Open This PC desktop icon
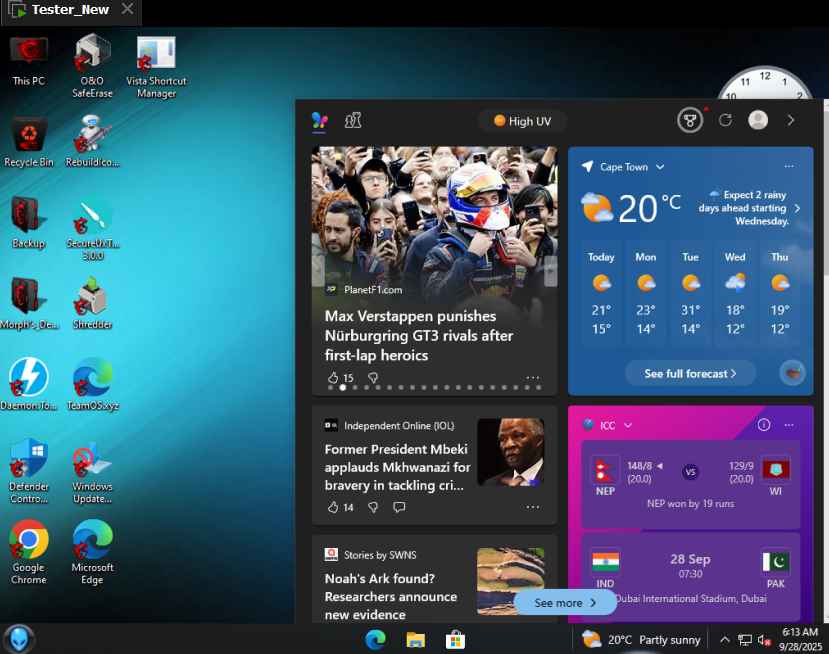Image resolution: width=829 pixels, height=654 pixels. coord(29,61)
